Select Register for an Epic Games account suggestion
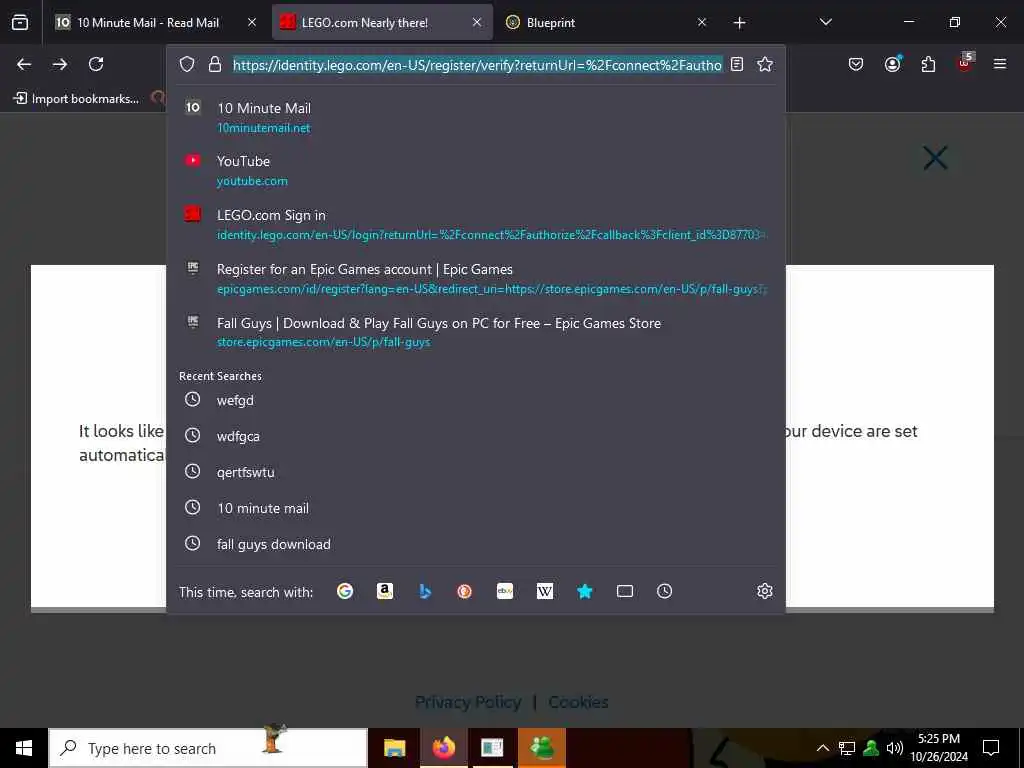The width and height of the screenshot is (1024, 768). pos(476,278)
